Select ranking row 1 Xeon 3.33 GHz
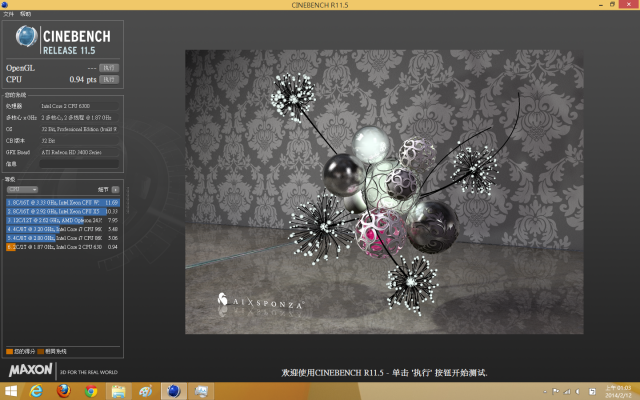This screenshot has height=400, width=640. point(63,202)
